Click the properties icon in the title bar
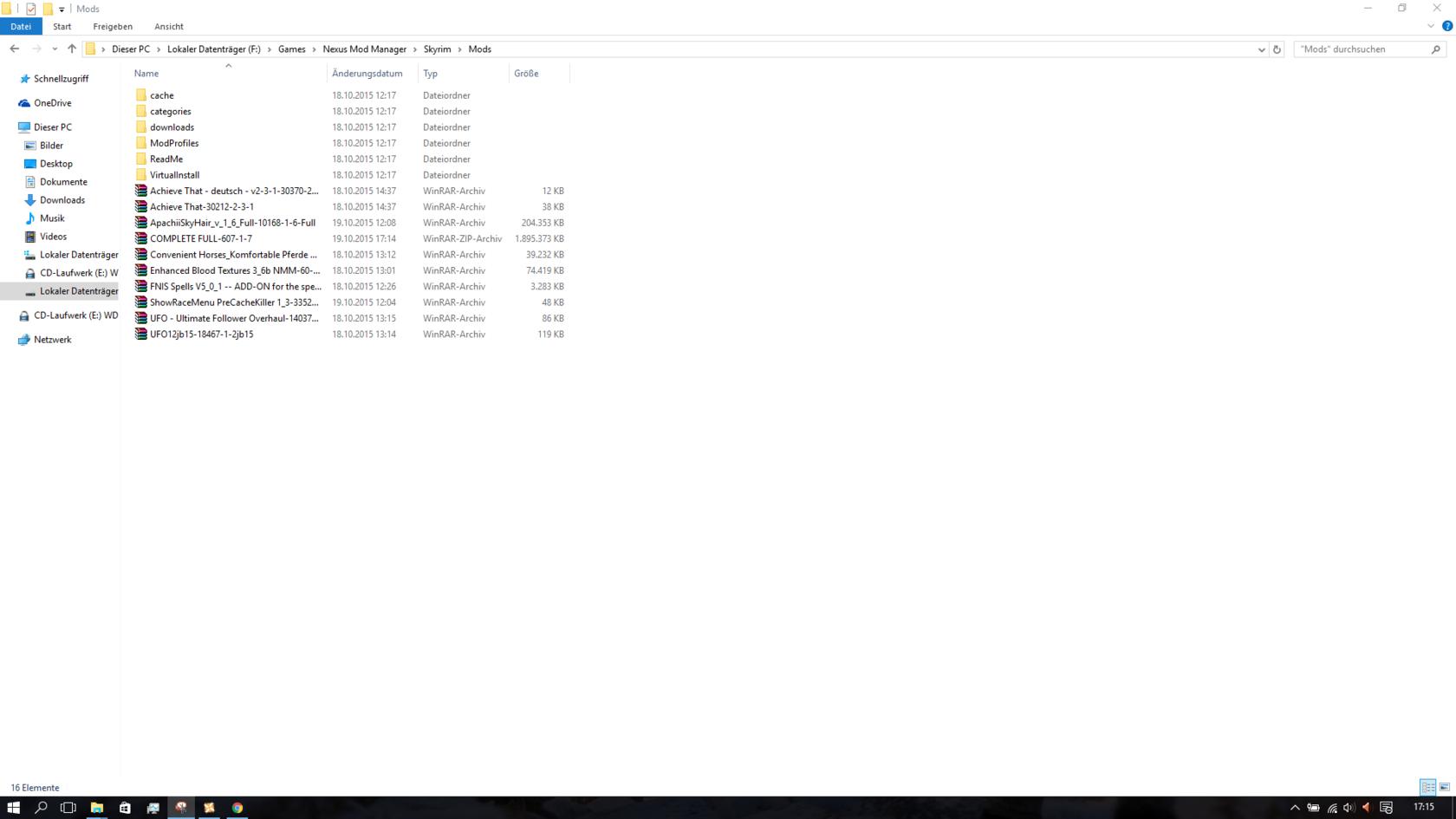This screenshot has width=1456, height=819. tap(31, 9)
